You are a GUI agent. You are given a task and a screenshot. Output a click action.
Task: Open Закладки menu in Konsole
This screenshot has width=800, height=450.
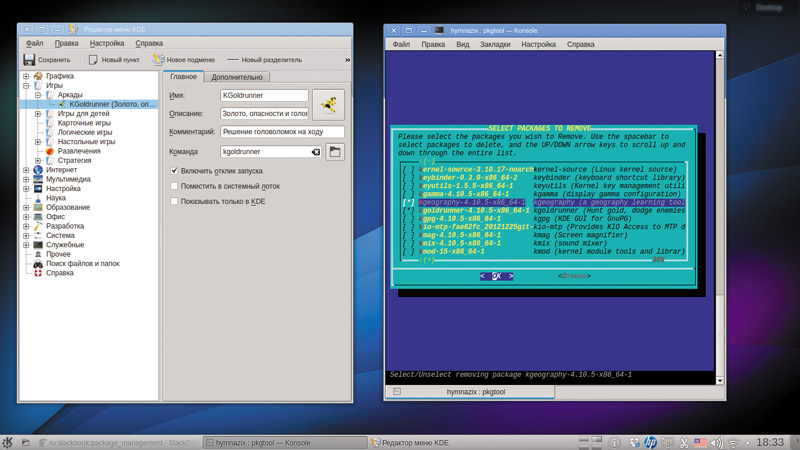(x=495, y=44)
